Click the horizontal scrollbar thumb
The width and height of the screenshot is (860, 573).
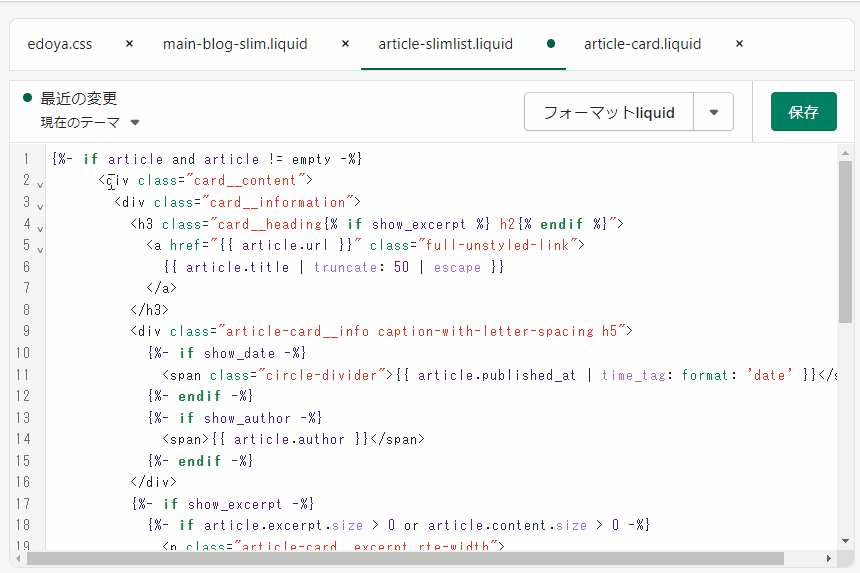click(x=405, y=559)
